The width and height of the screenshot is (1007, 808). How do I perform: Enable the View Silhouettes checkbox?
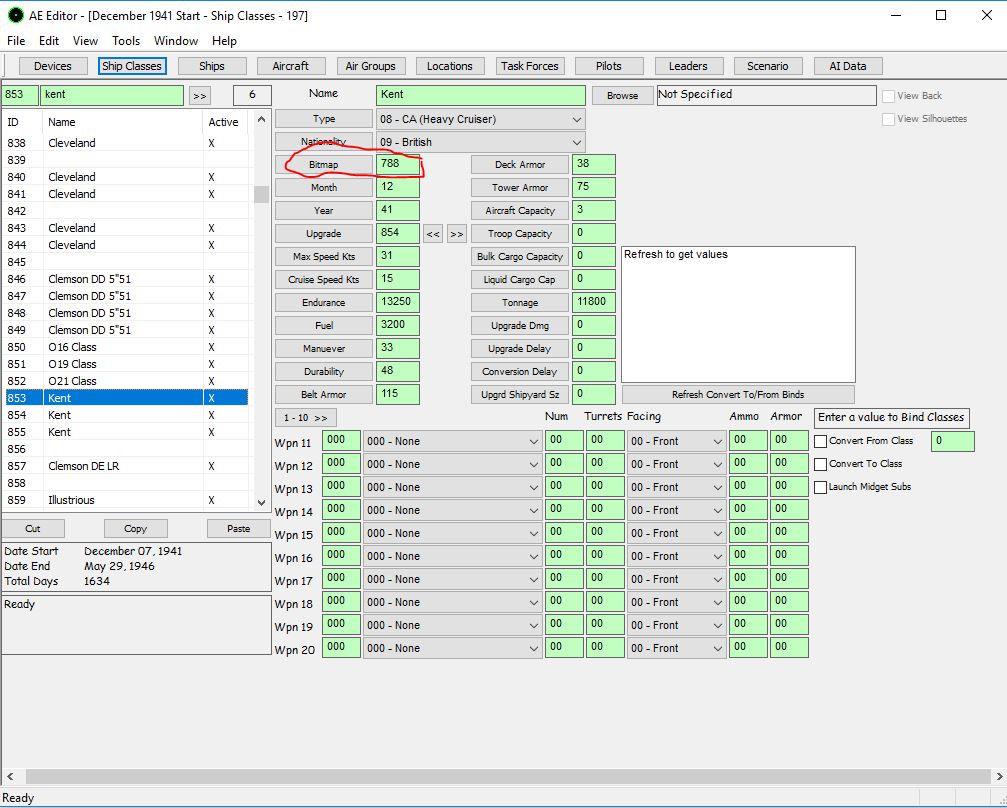tap(888, 119)
